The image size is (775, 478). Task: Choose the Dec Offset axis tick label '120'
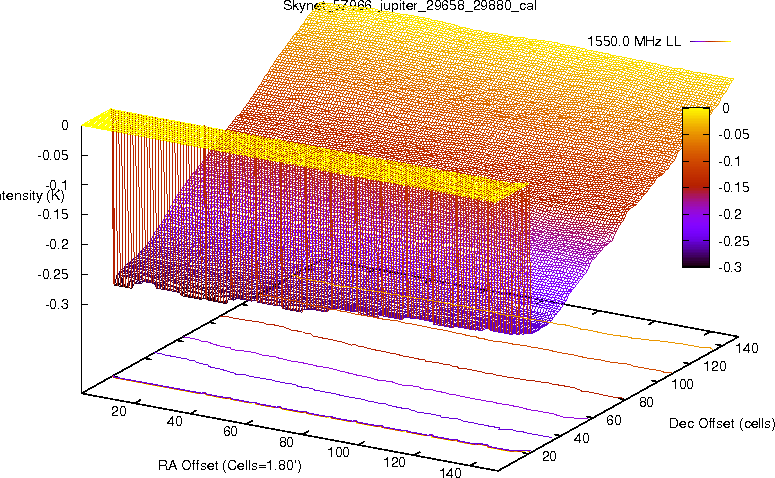coord(715,366)
